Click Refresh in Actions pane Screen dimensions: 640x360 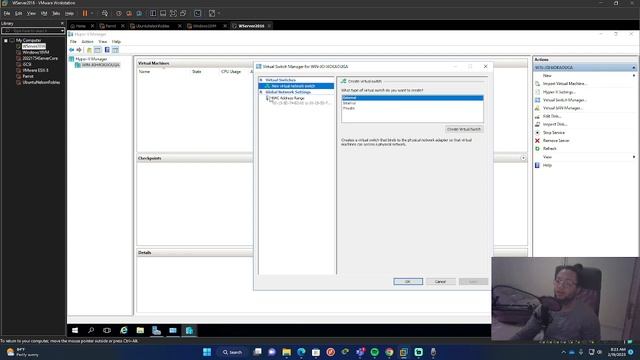click(x=549, y=149)
